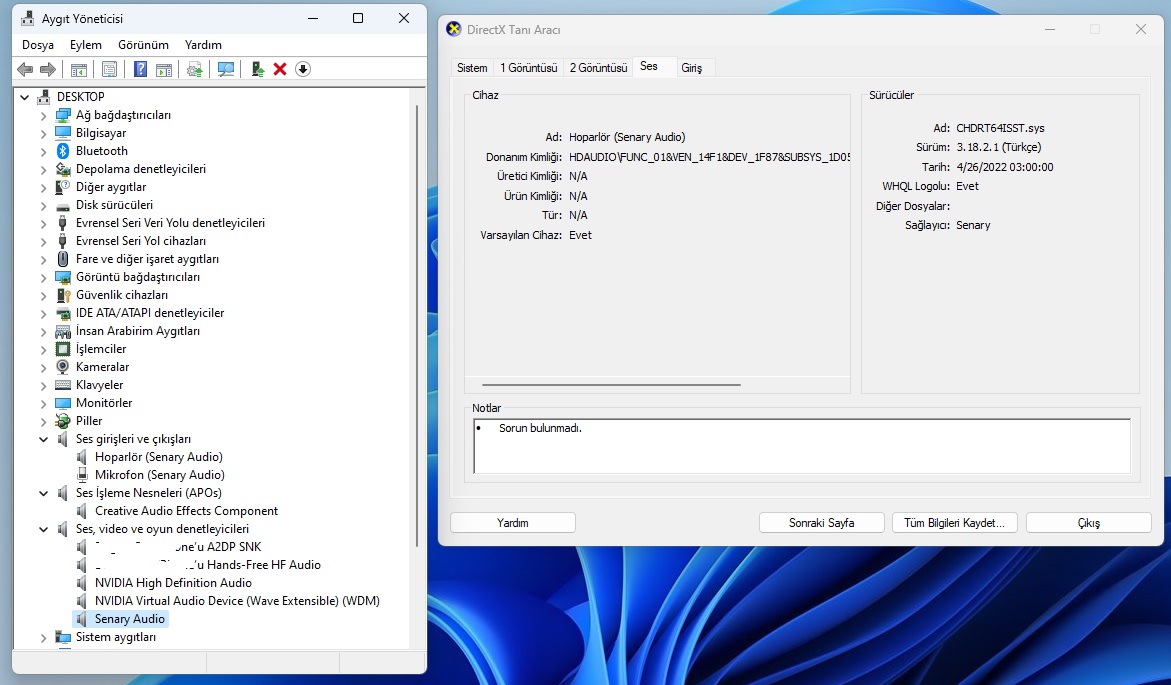The height and width of the screenshot is (685, 1171).
Task: Click Scan for hardware changes monitor icon
Action: [226, 69]
